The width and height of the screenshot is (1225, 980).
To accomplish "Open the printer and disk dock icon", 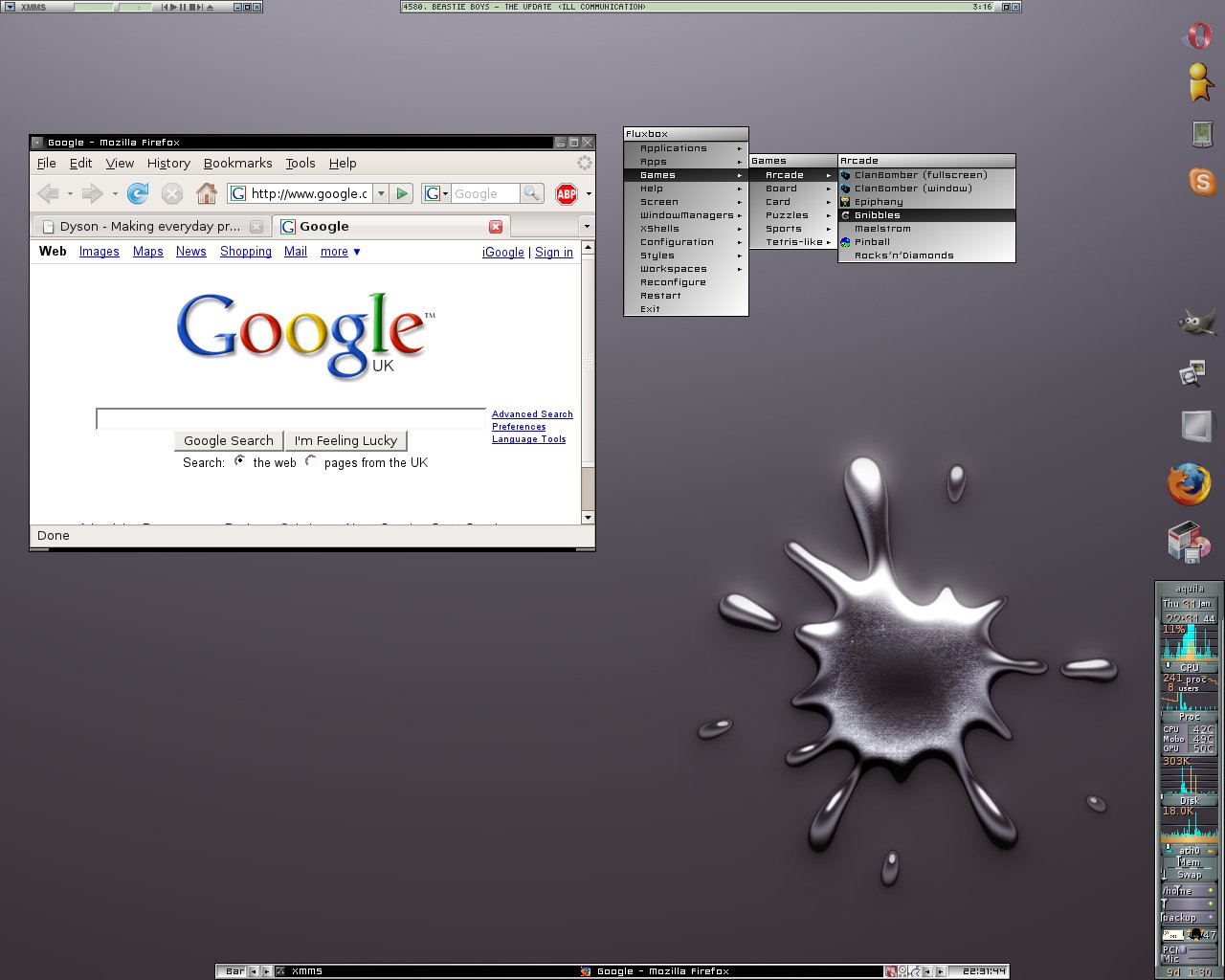I will coord(1190,542).
